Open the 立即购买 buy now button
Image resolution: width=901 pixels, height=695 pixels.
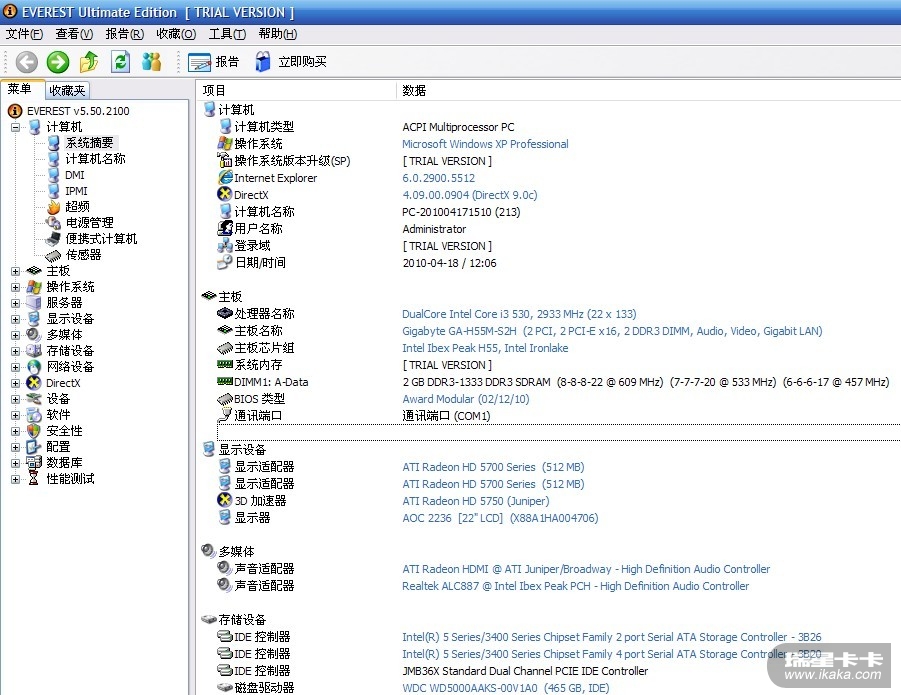pyautogui.click(x=291, y=62)
